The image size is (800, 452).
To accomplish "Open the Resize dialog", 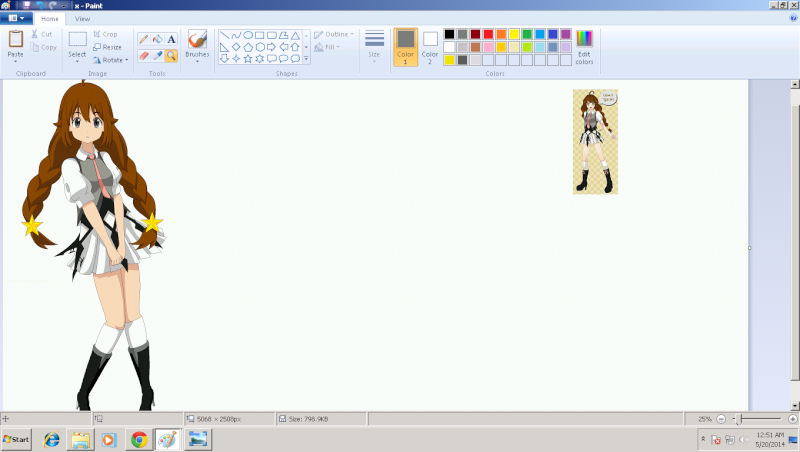I will tap(107, 47).
